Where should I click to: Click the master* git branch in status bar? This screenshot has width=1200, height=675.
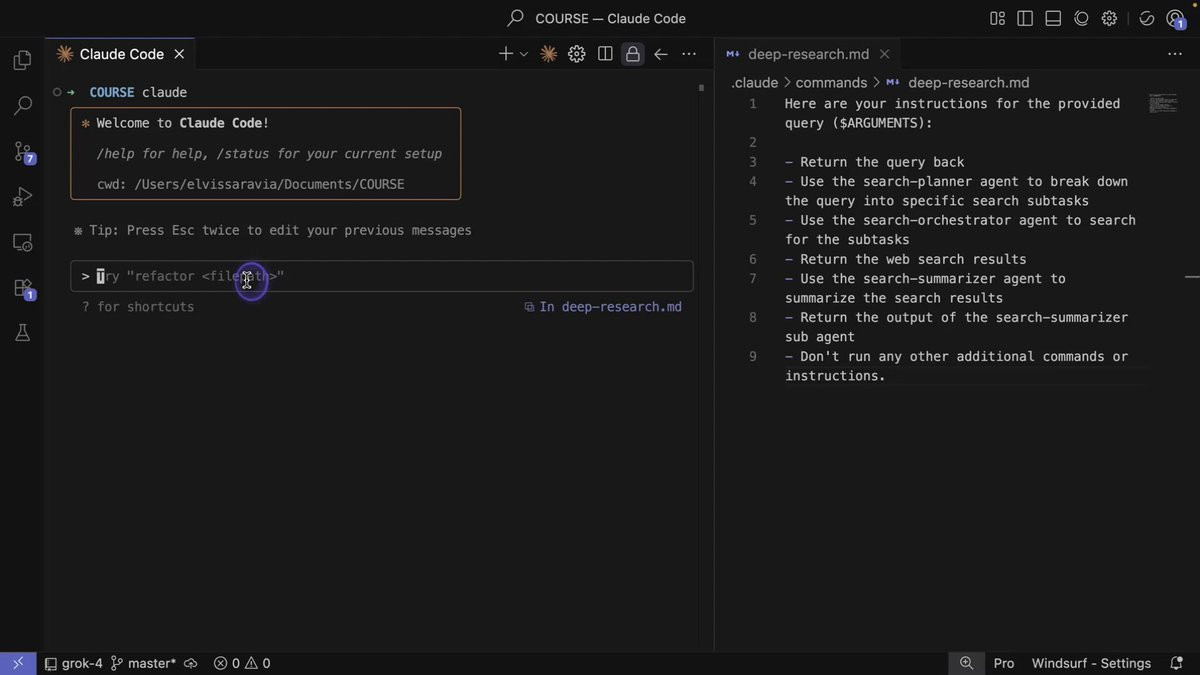point(143,663)
